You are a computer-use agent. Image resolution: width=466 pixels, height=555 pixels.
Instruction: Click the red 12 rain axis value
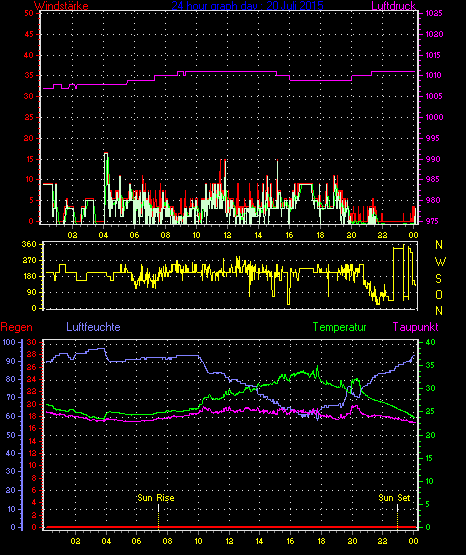pos(32,453)
